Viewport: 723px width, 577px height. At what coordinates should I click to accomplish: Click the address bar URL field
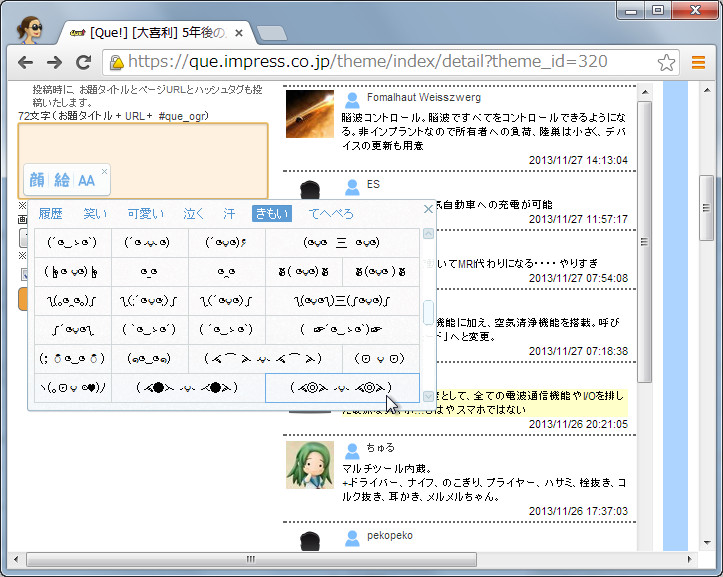(x=391, y=62)
